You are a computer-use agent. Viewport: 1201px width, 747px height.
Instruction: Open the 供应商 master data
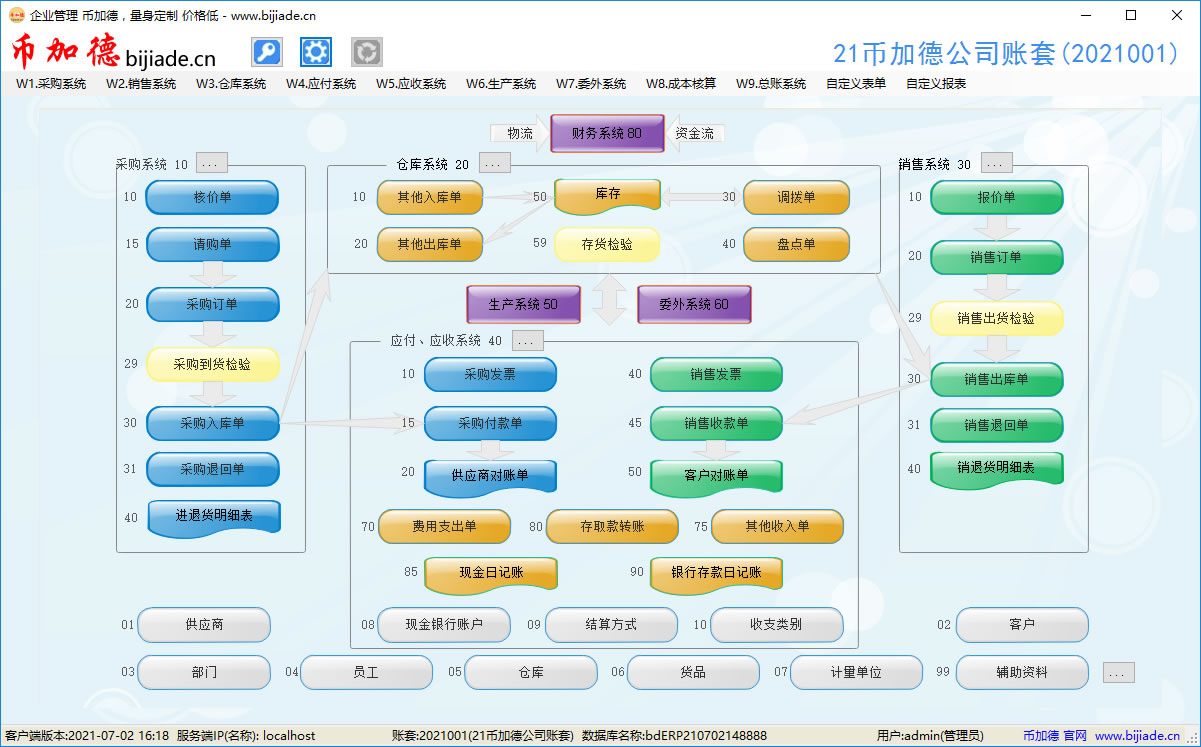pos(203,624)
